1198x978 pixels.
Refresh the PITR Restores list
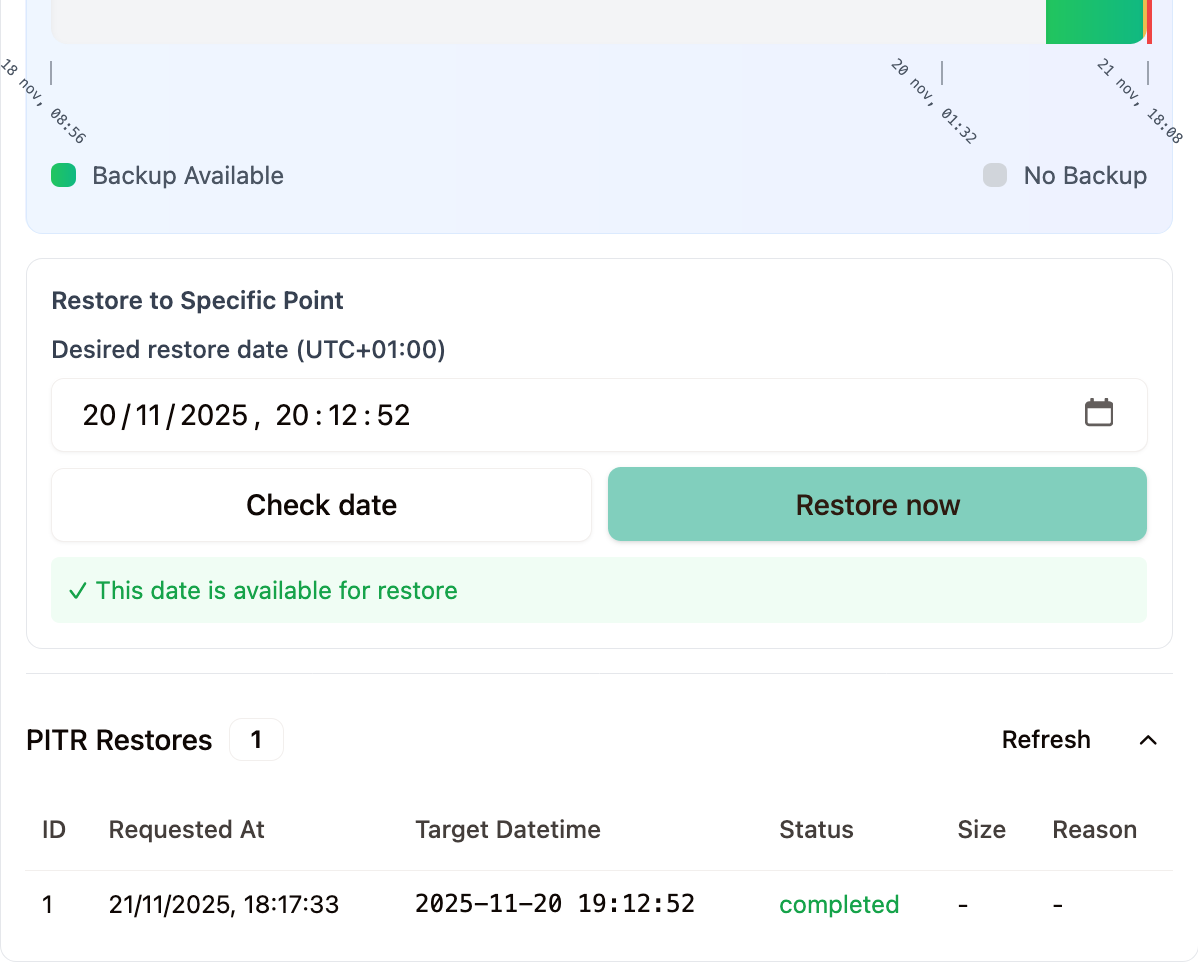pyautogui.click(x=1045, y=740)
